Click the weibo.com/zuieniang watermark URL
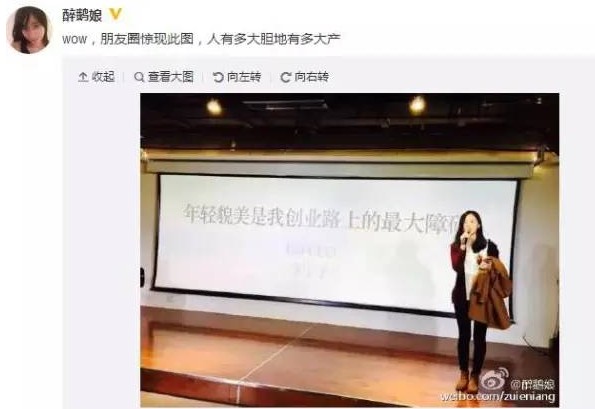The height and width of the screenshot is (409, 595). point(497,397)
